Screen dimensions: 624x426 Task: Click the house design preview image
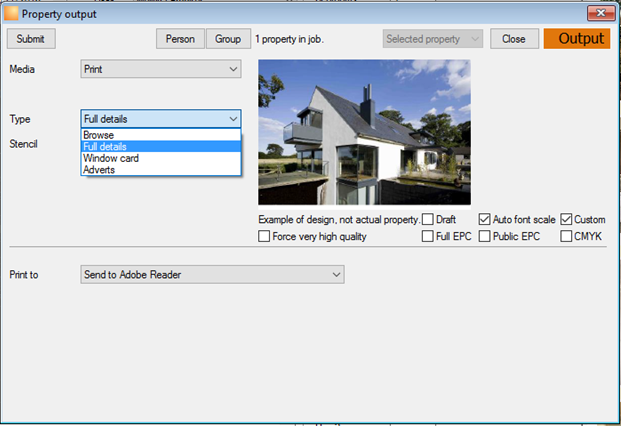pyautogui.click(x=365, y=133)
